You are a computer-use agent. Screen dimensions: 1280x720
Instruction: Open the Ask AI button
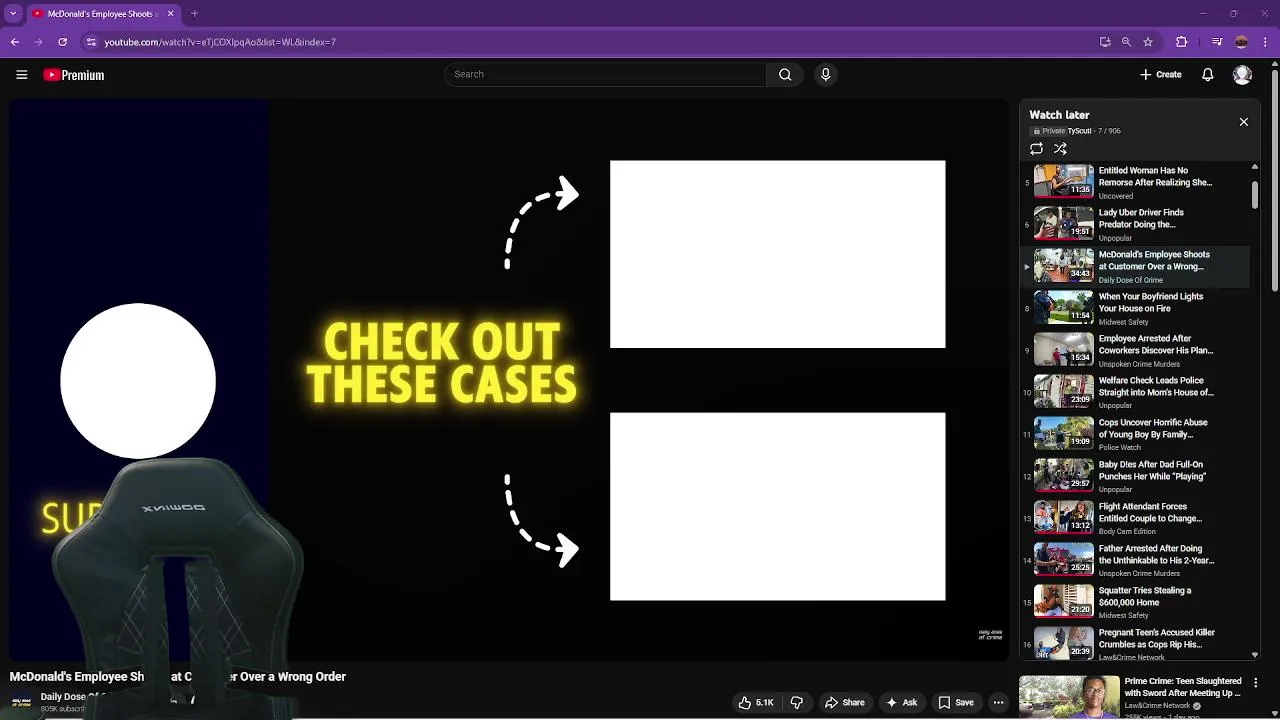[x=901, y=703]
